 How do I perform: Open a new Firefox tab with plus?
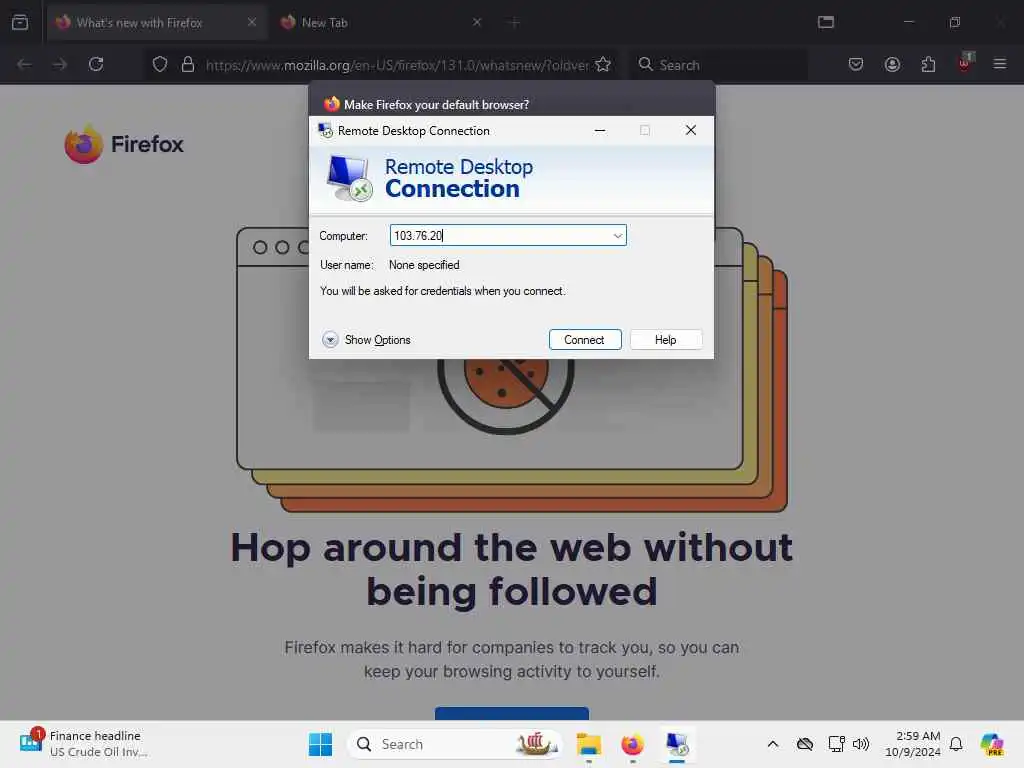pos(514,23)
